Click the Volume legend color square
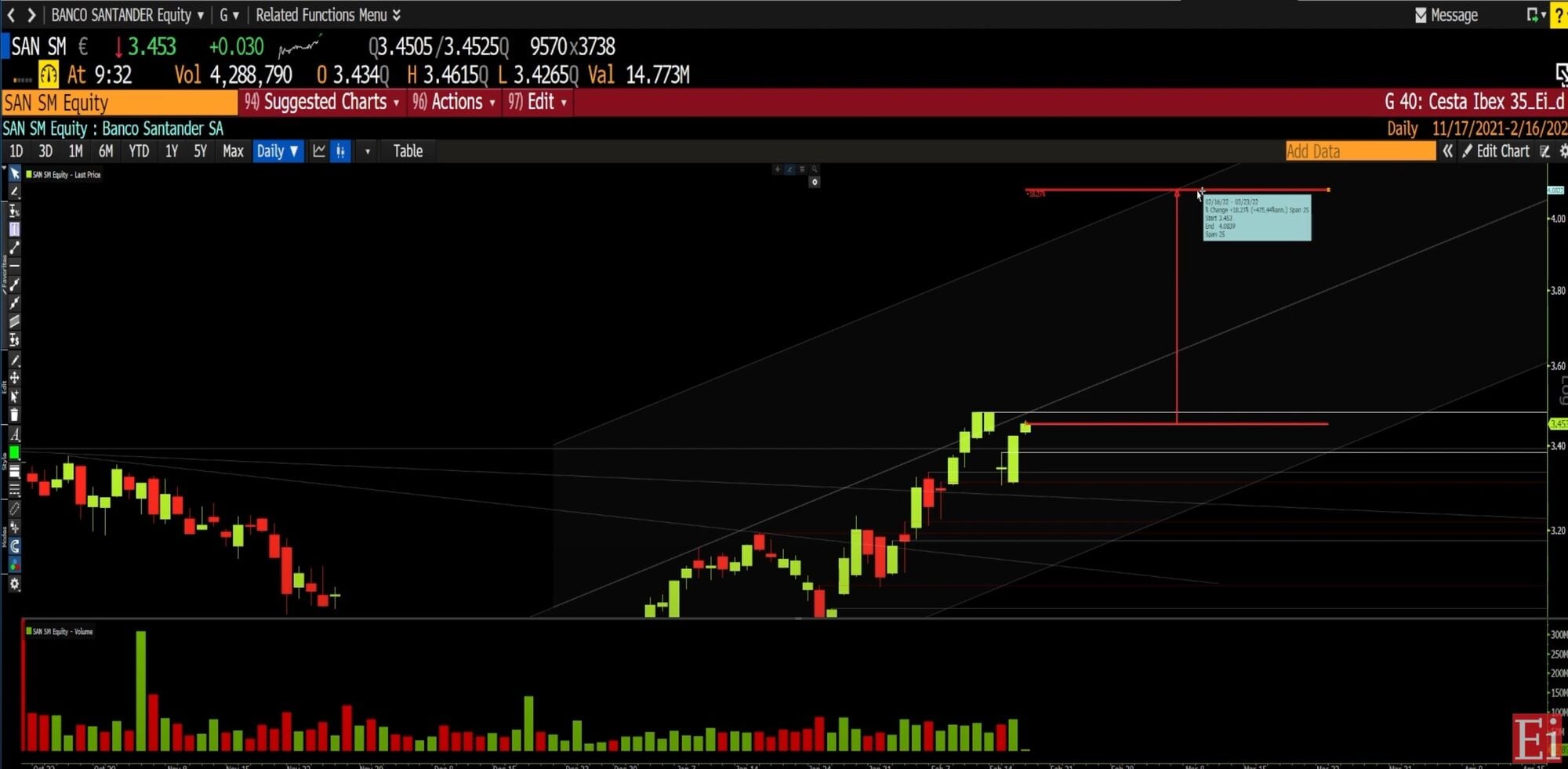This screenshot has height=769, width=1568. click(x=29, y=631)
